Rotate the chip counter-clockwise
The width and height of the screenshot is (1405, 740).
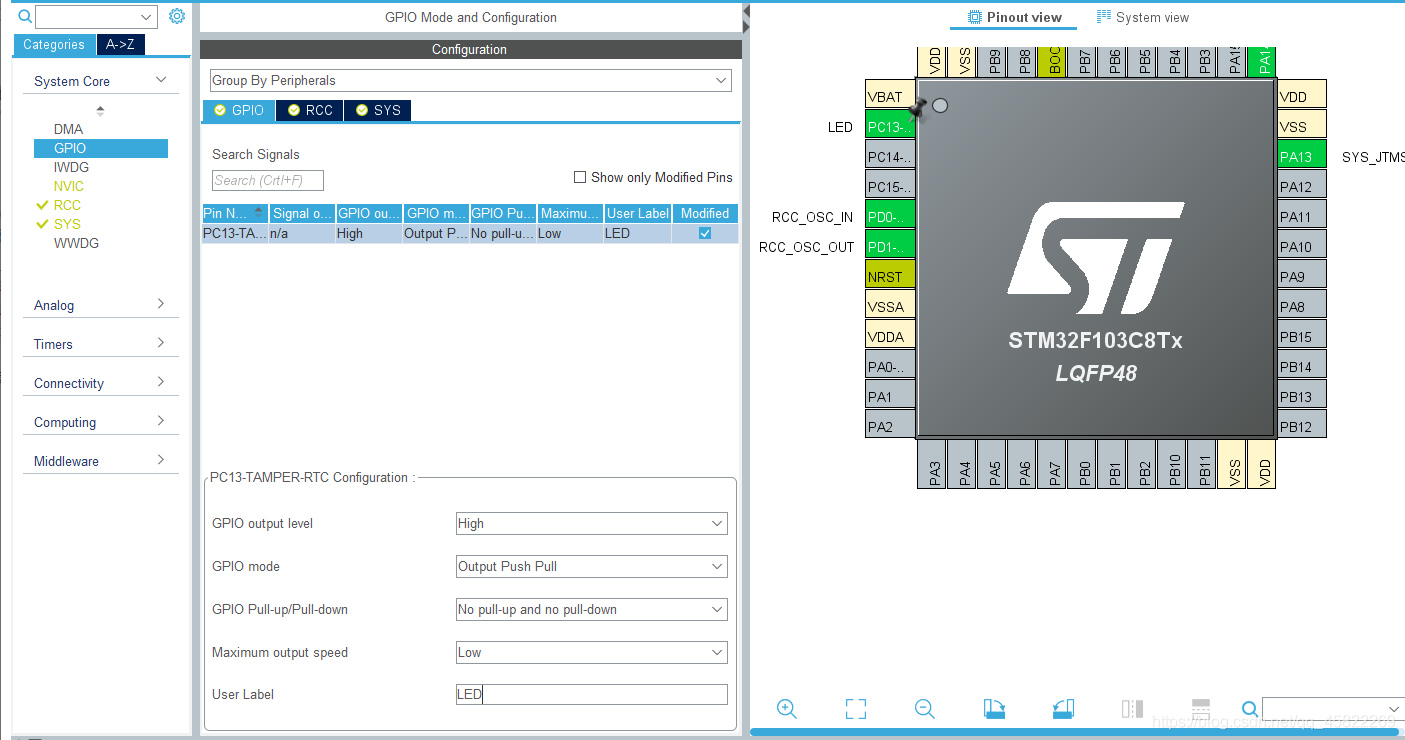[x=1063, y=709]
